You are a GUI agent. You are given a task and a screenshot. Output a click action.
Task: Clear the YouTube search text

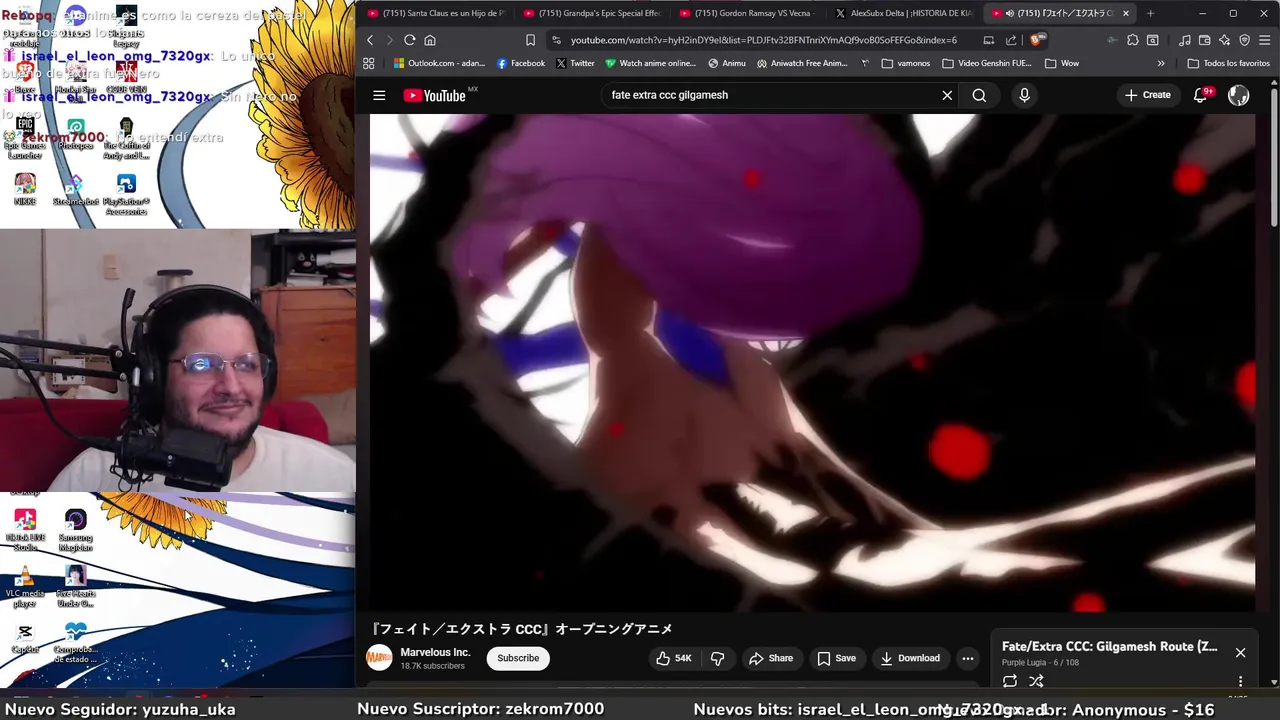tap(947, 95)
